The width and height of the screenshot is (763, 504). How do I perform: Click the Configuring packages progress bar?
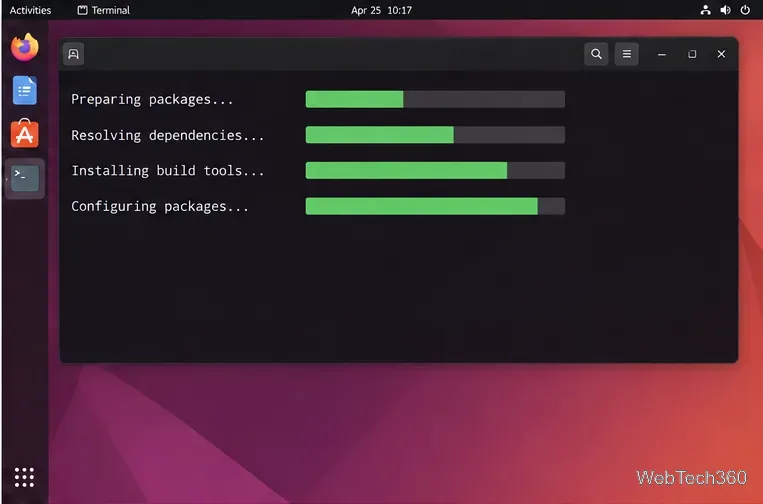[435, 206]
